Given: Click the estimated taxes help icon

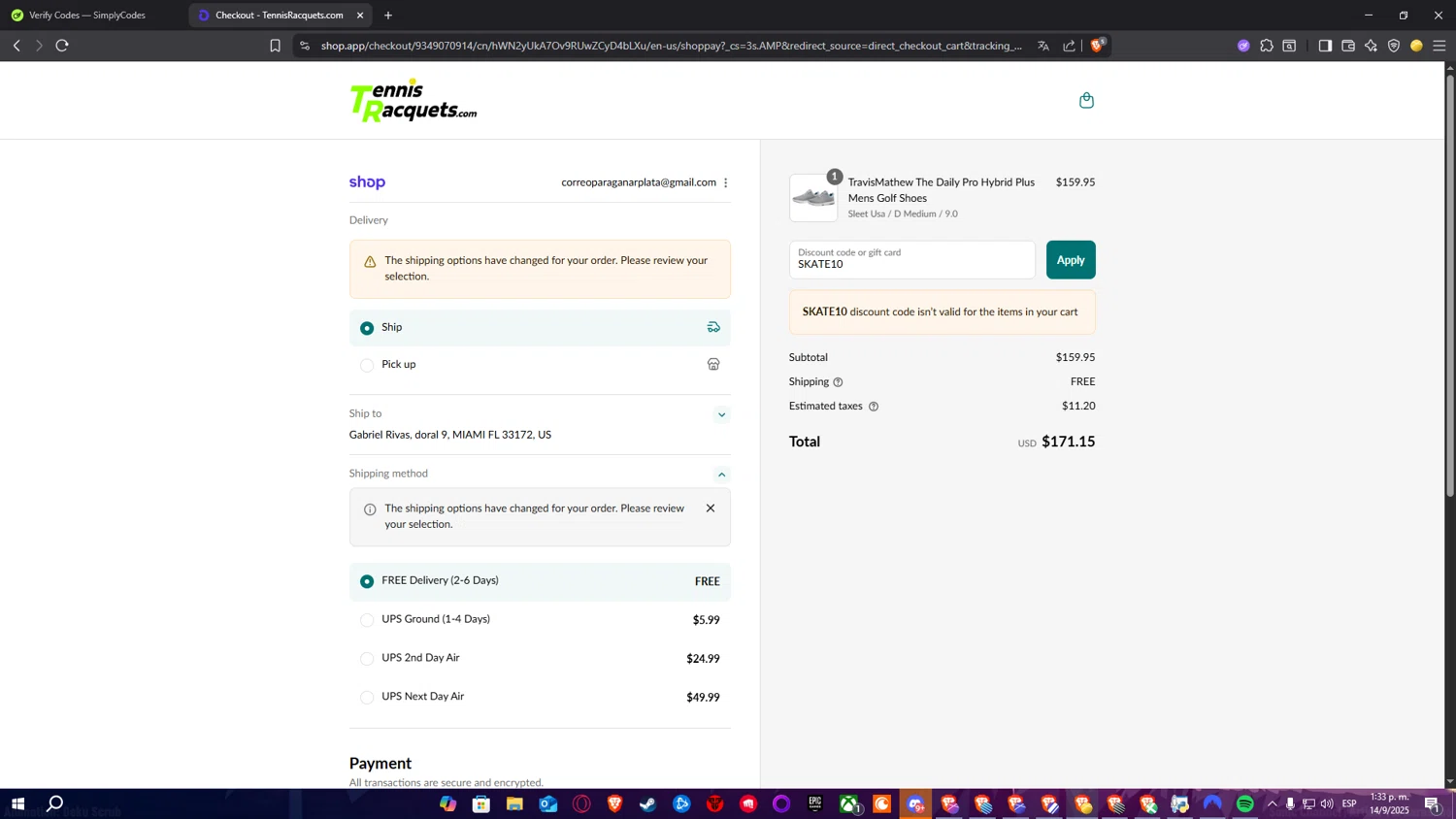Looking at the screenshot, I should pyautogui.click(x=874, y=407).
